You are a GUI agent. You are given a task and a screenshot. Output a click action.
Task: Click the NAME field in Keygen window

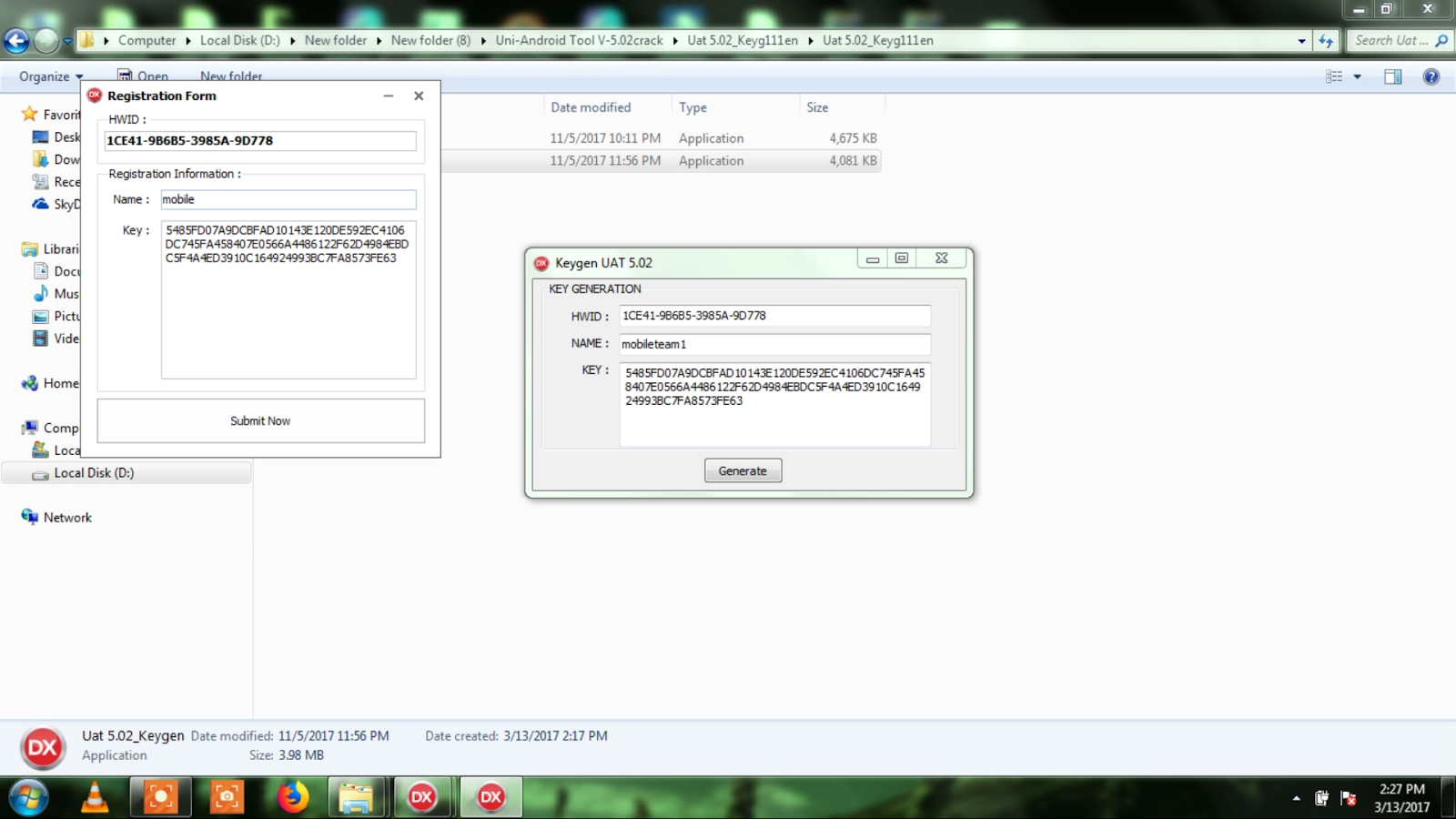[x=774, y=344]
